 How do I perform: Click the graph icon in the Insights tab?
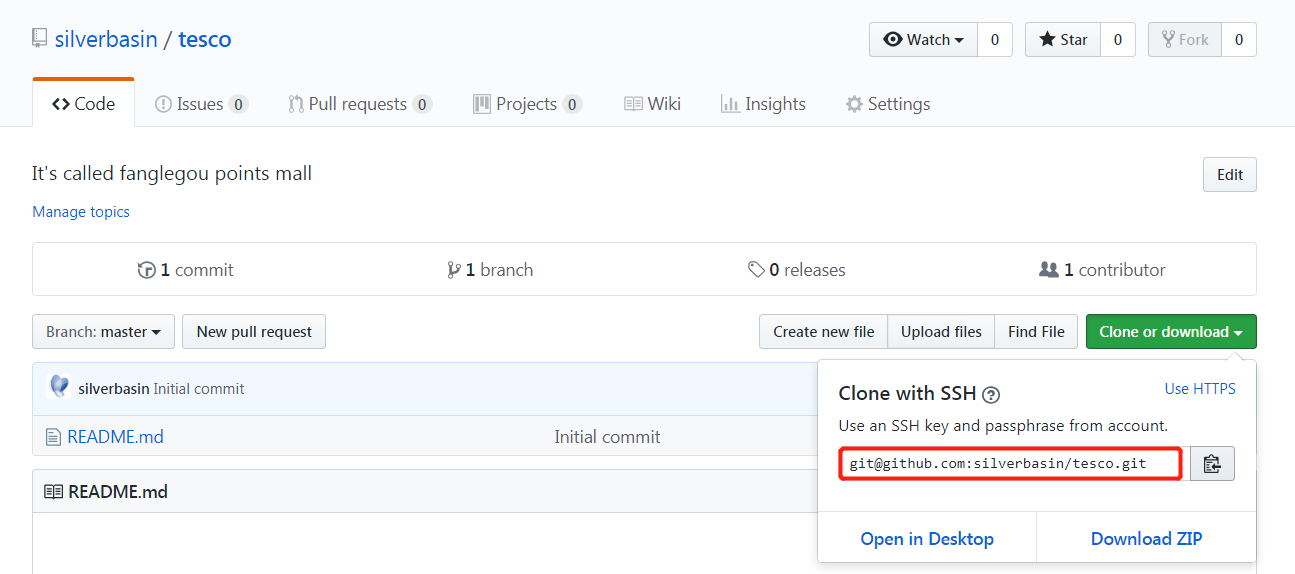coord(730,104)
